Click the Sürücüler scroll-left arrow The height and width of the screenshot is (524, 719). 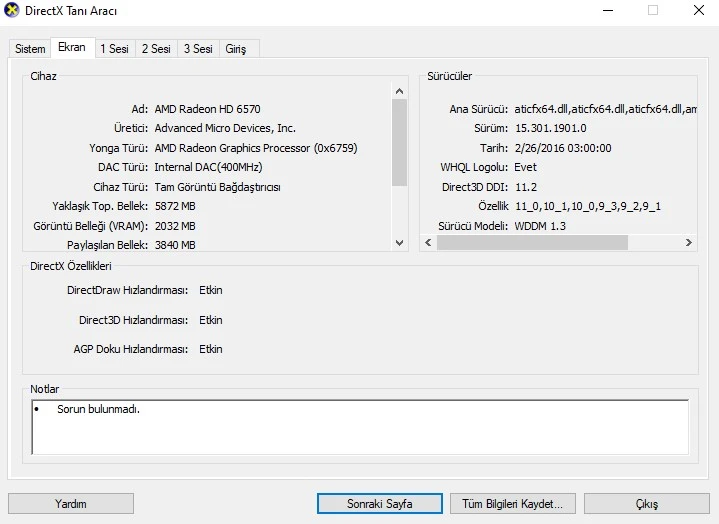(428, 243)
